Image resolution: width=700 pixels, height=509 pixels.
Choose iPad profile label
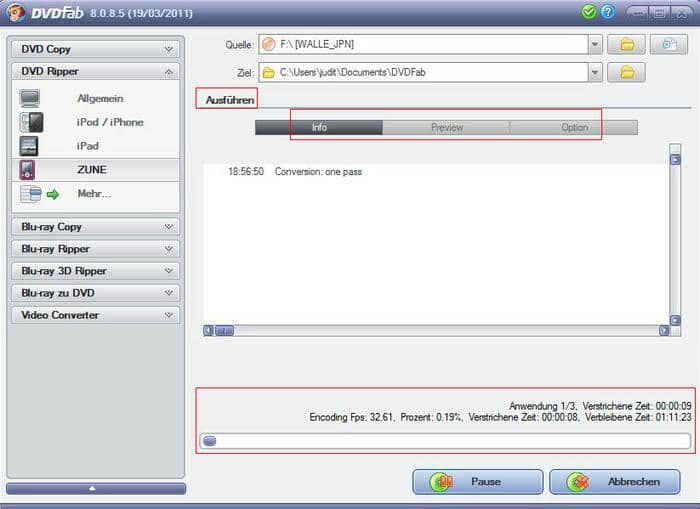[88, 146]
